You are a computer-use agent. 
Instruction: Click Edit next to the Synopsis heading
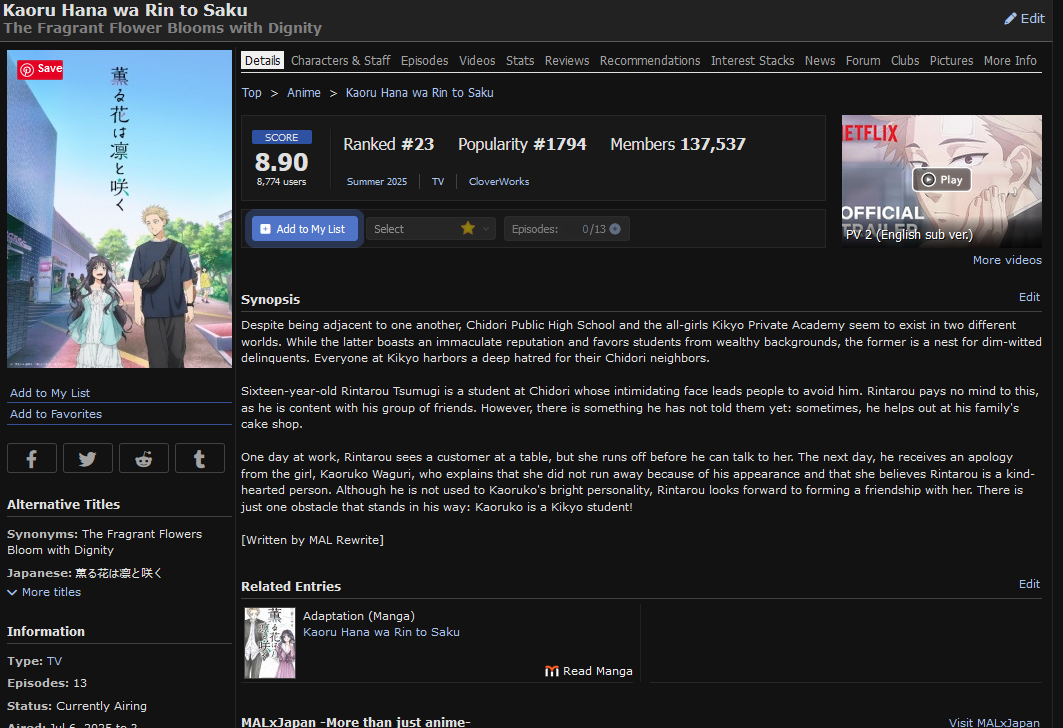tap(1029, 297)
